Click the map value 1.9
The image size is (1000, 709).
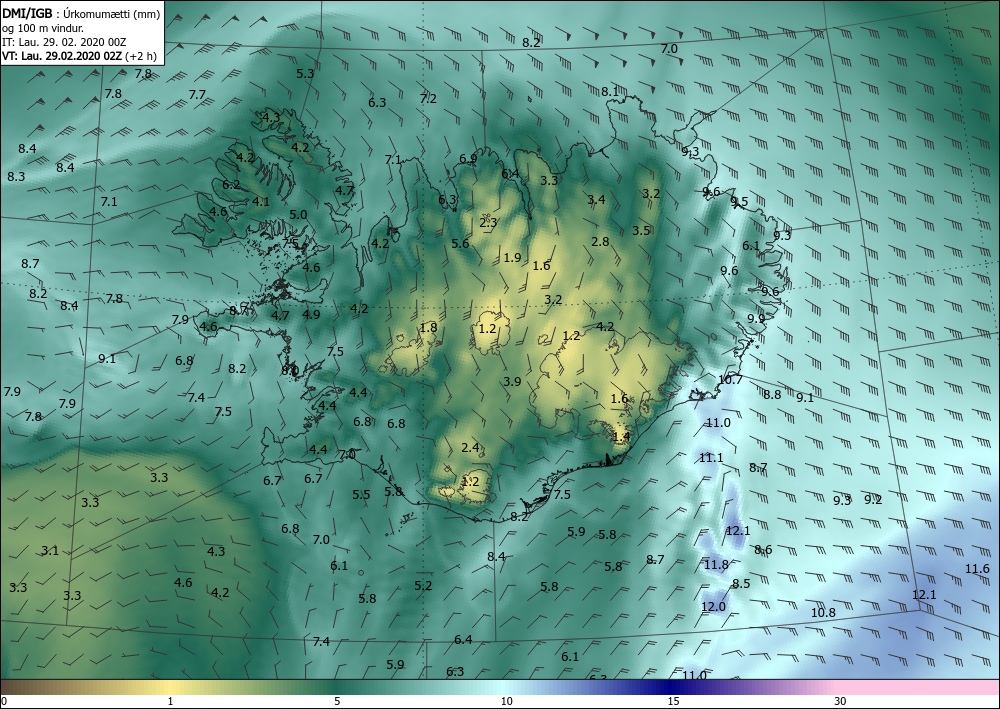[x=512, y=258]
